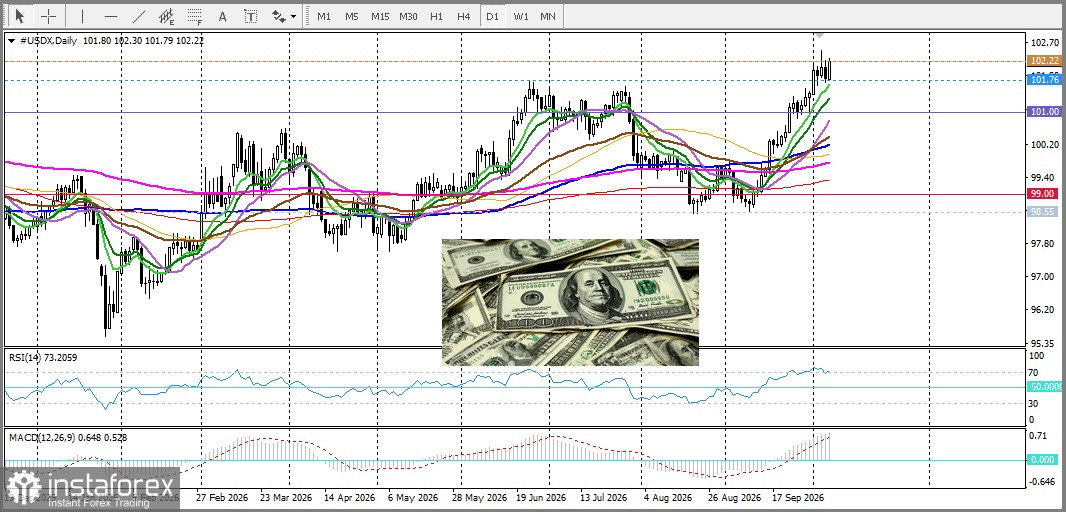The image size is (1066, 512).
Task: Click the 19 Jun 2026 date label
Action: [542, 497]
